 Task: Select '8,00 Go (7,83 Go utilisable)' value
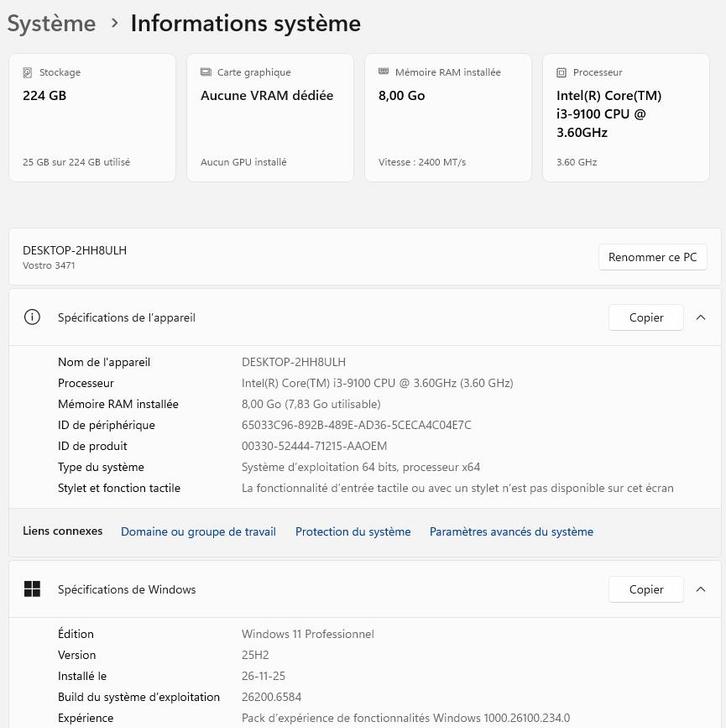[311, 404]
